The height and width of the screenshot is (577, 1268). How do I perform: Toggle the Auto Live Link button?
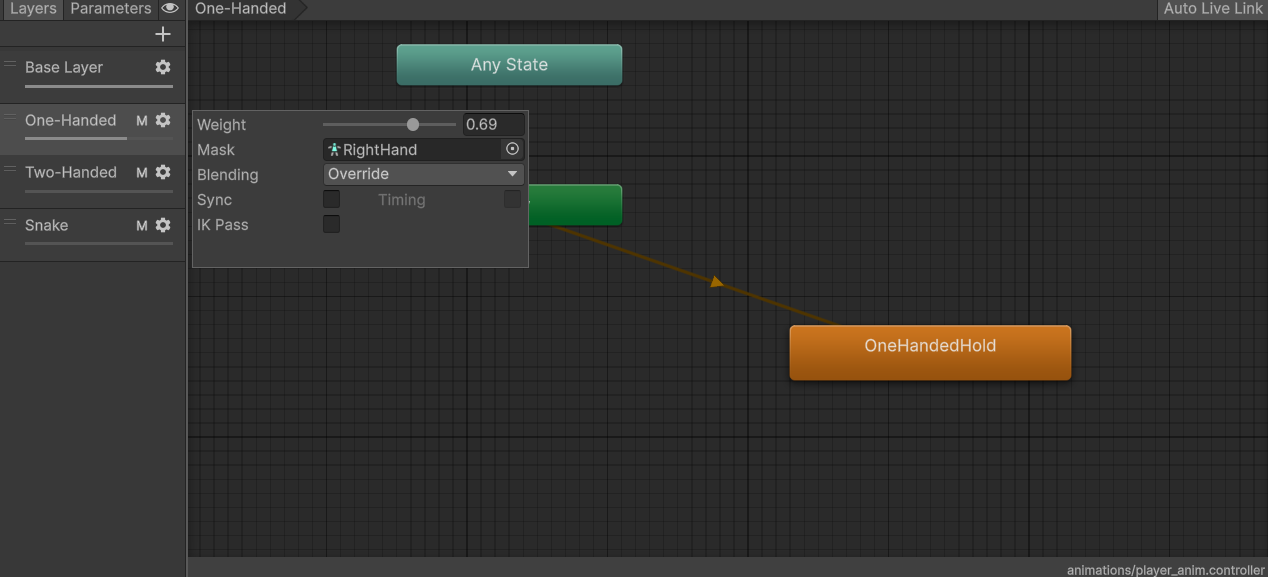pos(1213,9)
